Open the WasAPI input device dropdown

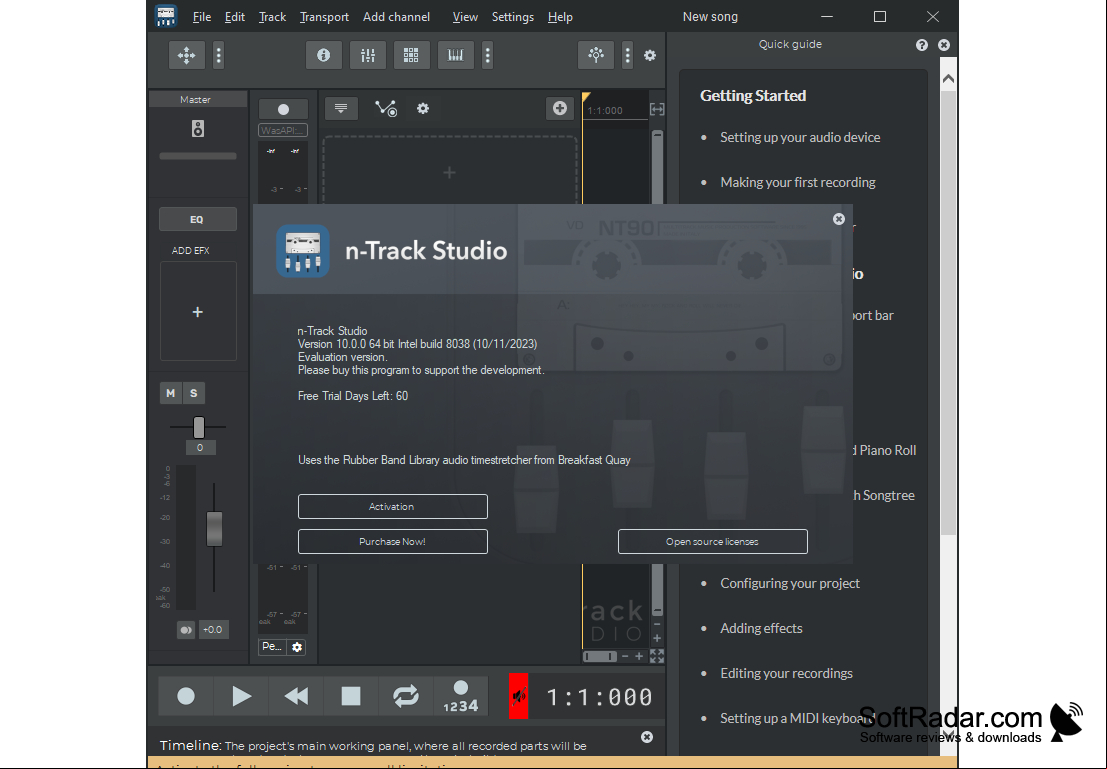pos(283,130)
